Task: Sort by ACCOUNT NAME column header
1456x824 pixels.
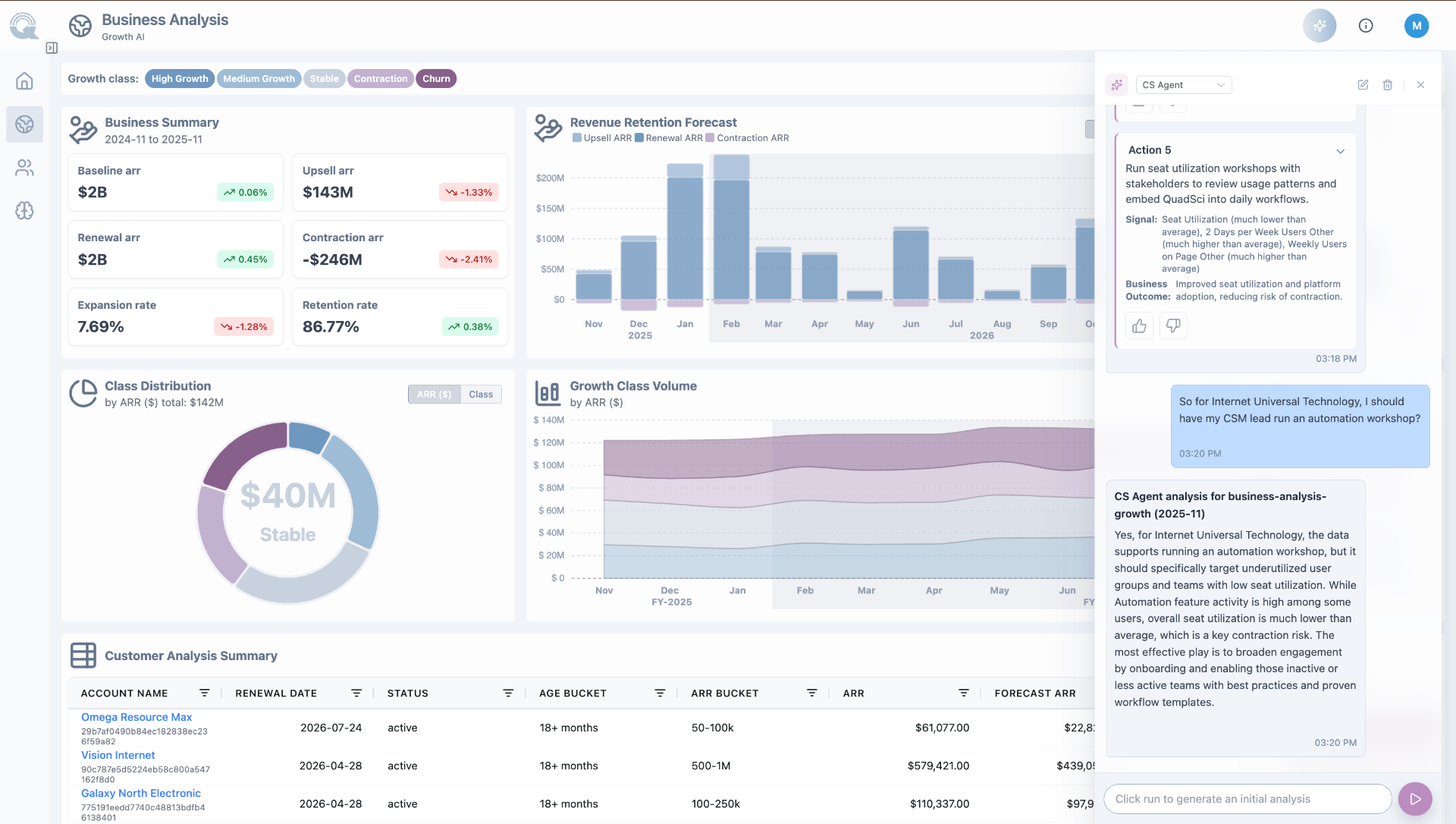Action: tap(124, 693)
